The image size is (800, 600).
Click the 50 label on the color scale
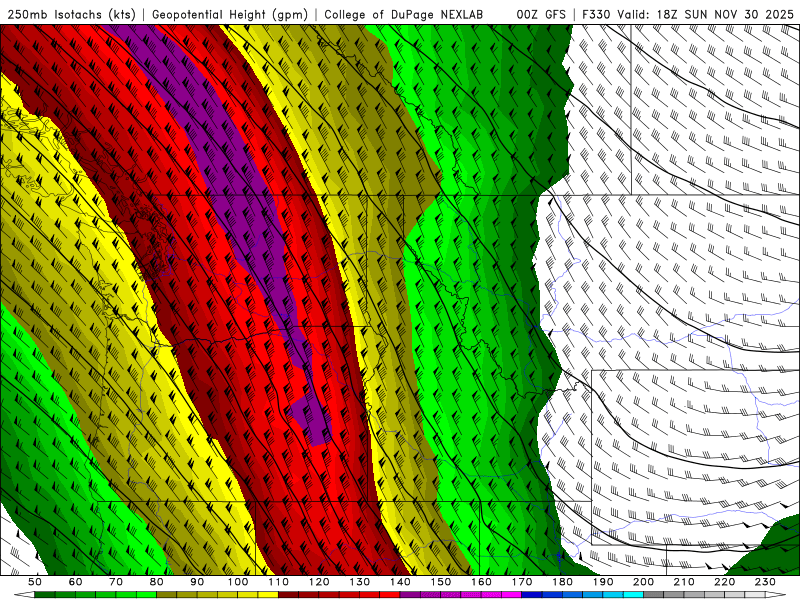35,582
